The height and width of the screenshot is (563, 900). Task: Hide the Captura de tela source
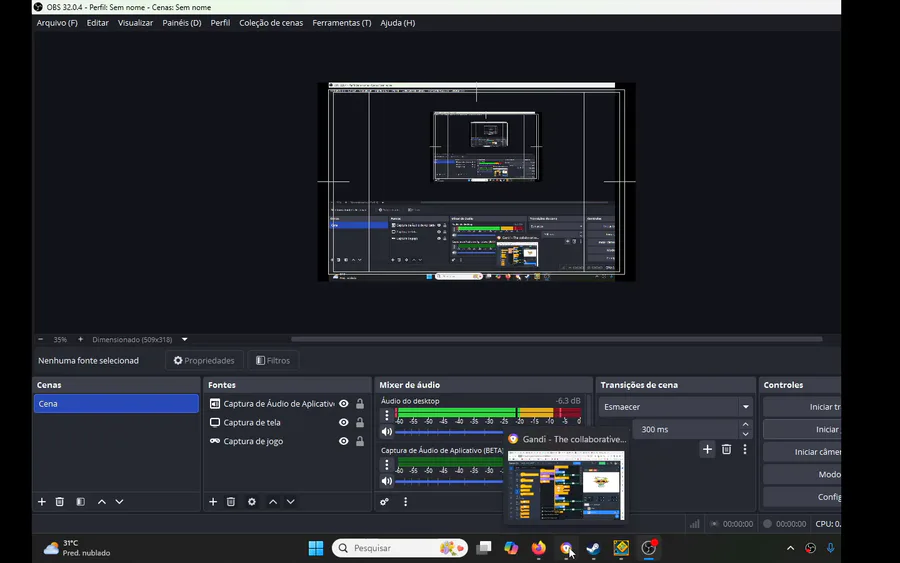point(344,422)
